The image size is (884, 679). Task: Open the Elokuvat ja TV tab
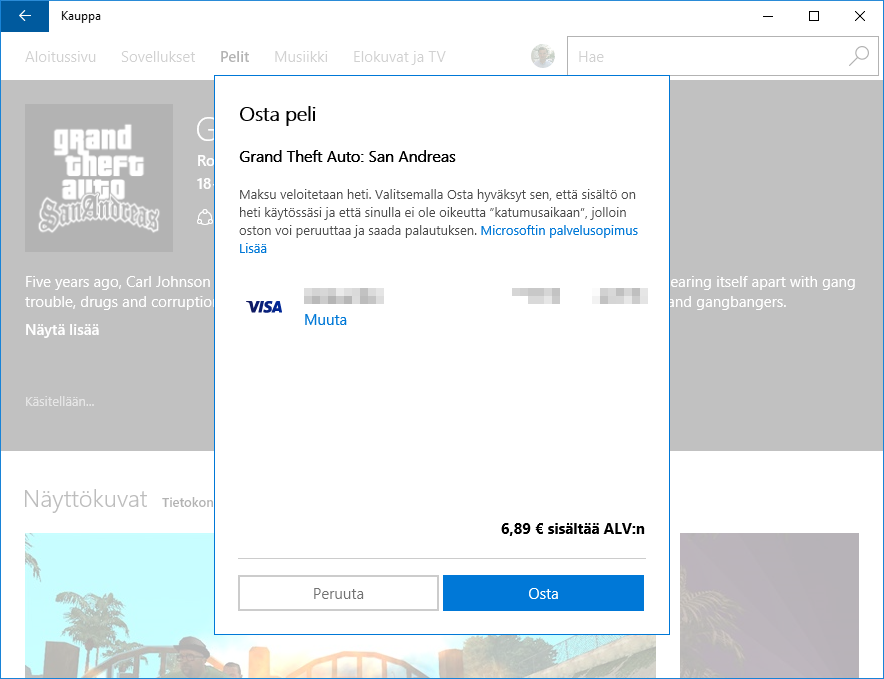(399, 57)
